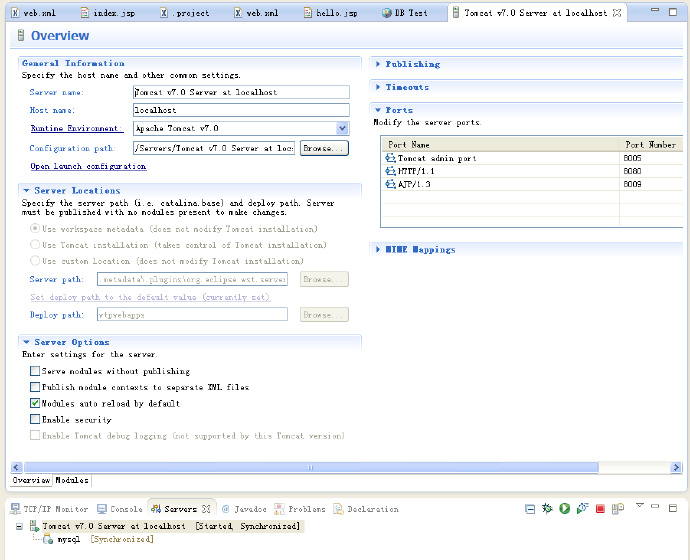Click the Server name input field
Viewport: 690px width, 560px height.
241,92
